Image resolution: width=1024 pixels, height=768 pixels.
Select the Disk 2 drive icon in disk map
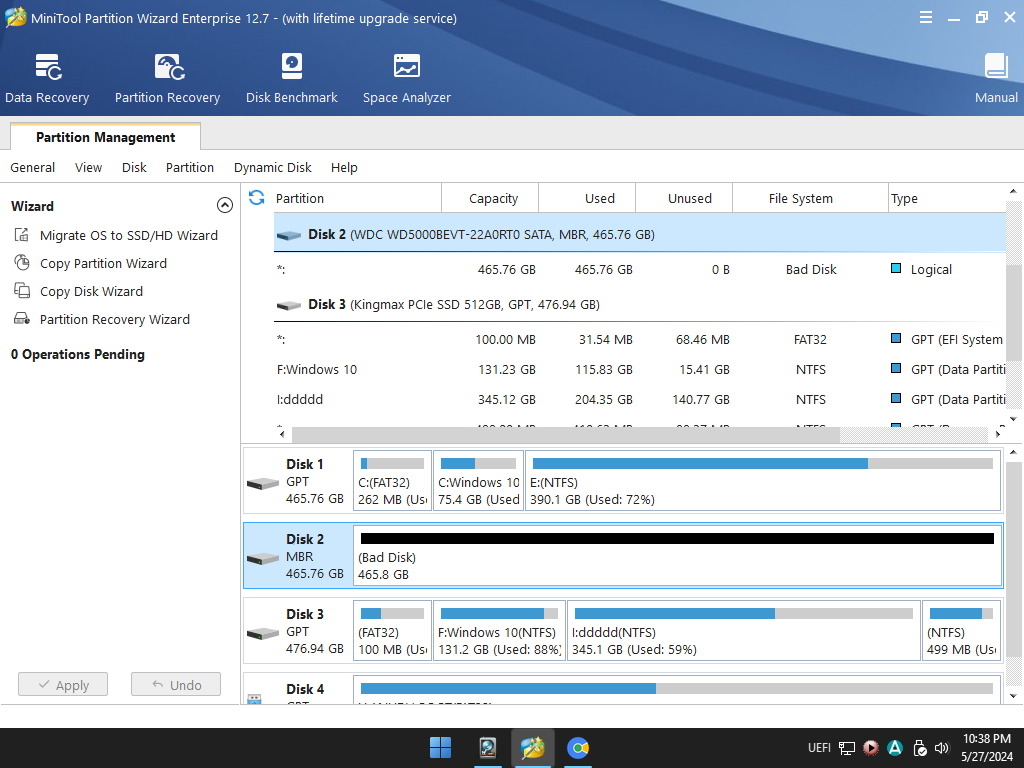coord(263,559)
